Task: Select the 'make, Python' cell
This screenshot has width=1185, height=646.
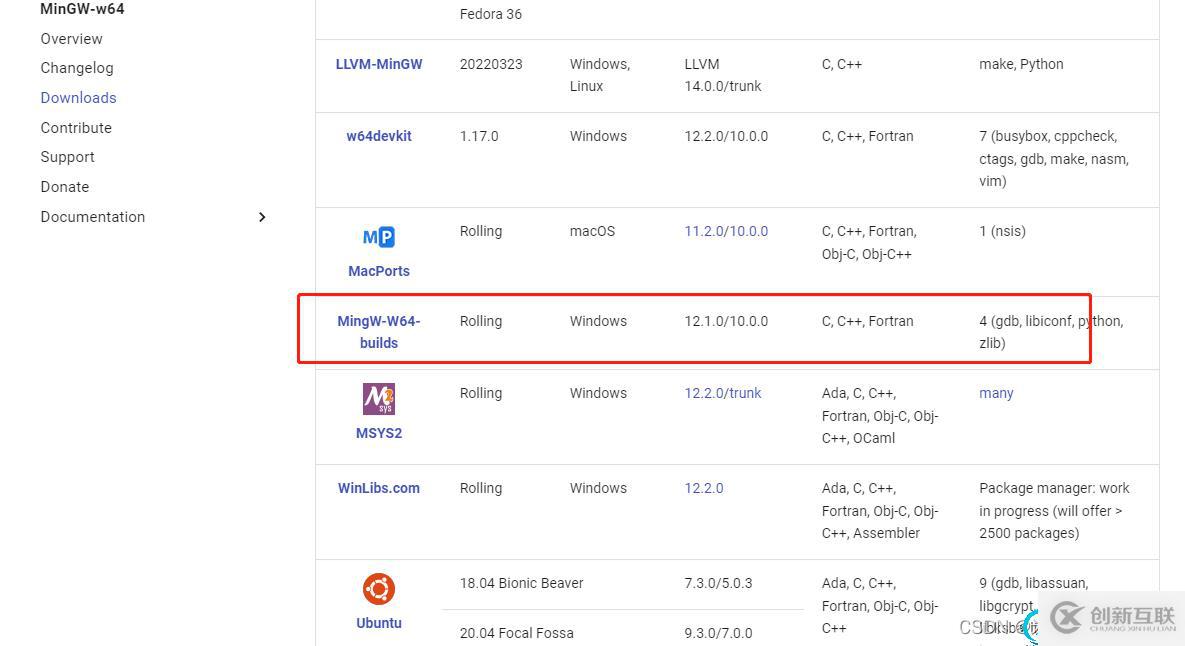Action: point(1021,64)
